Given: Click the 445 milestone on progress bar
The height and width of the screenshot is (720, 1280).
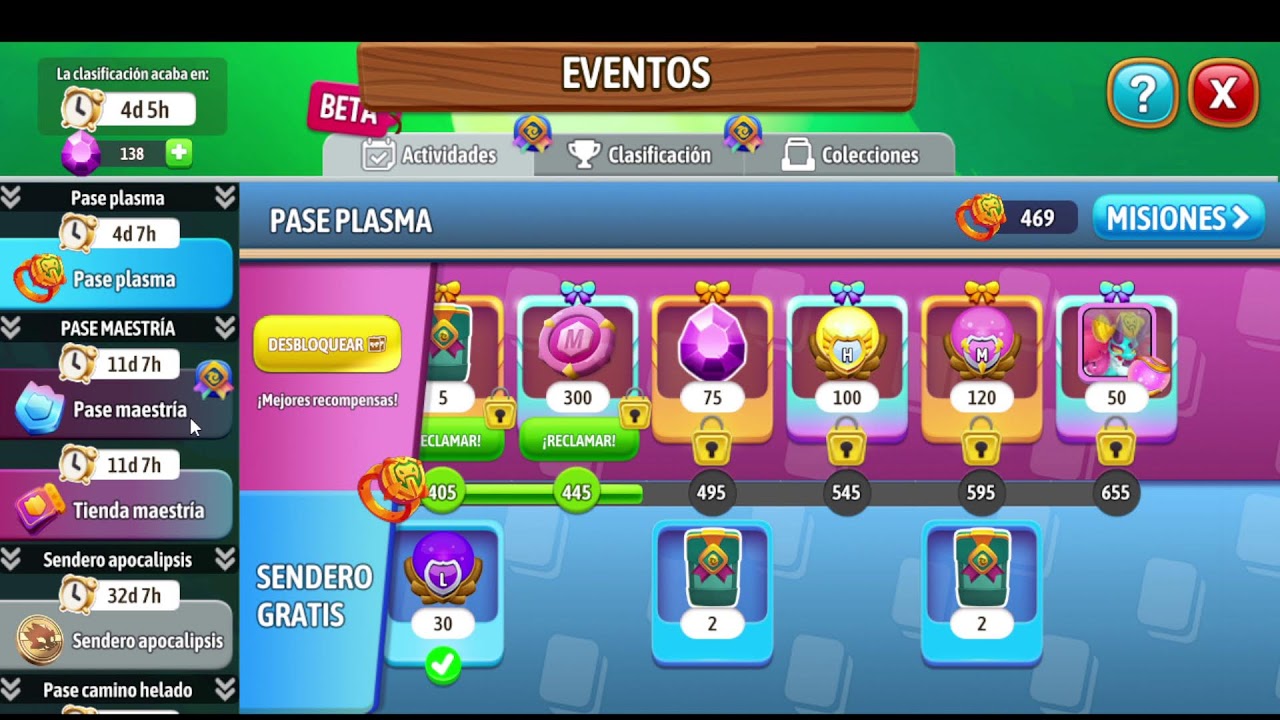Looking at the screenshot, I should point(576,492).
